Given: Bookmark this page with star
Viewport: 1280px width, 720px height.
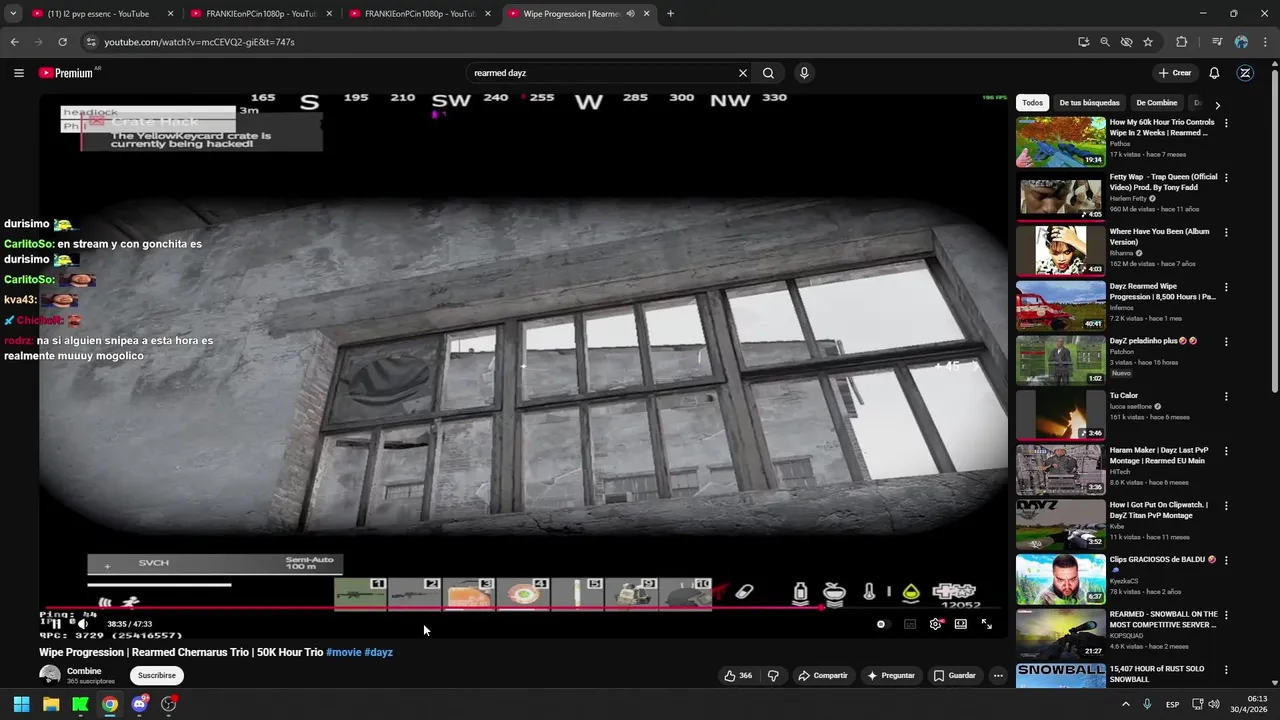Looking at the screenshot, I should [1148, 42].
